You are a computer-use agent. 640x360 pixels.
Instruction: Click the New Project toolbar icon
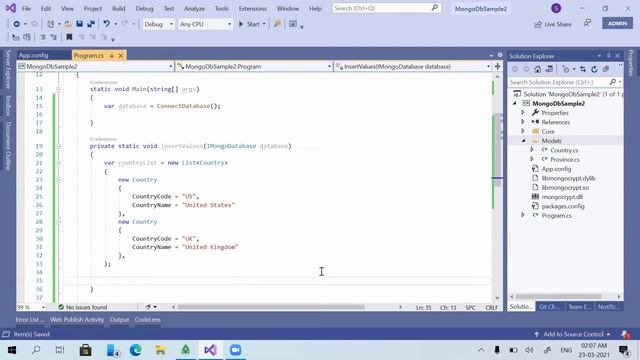click(x=50, y=24)
